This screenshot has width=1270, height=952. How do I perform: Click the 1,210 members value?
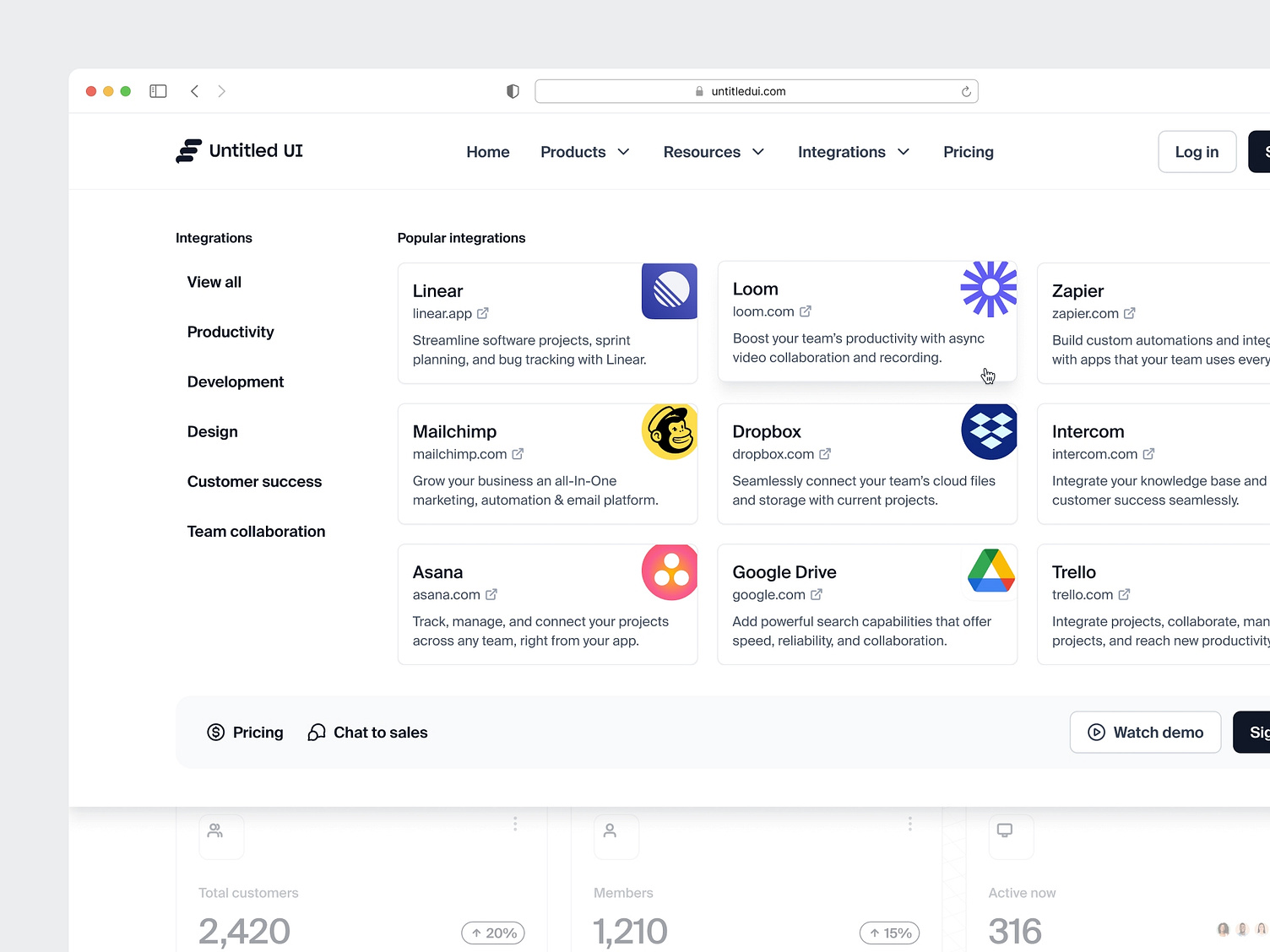[x=631, y=932]
